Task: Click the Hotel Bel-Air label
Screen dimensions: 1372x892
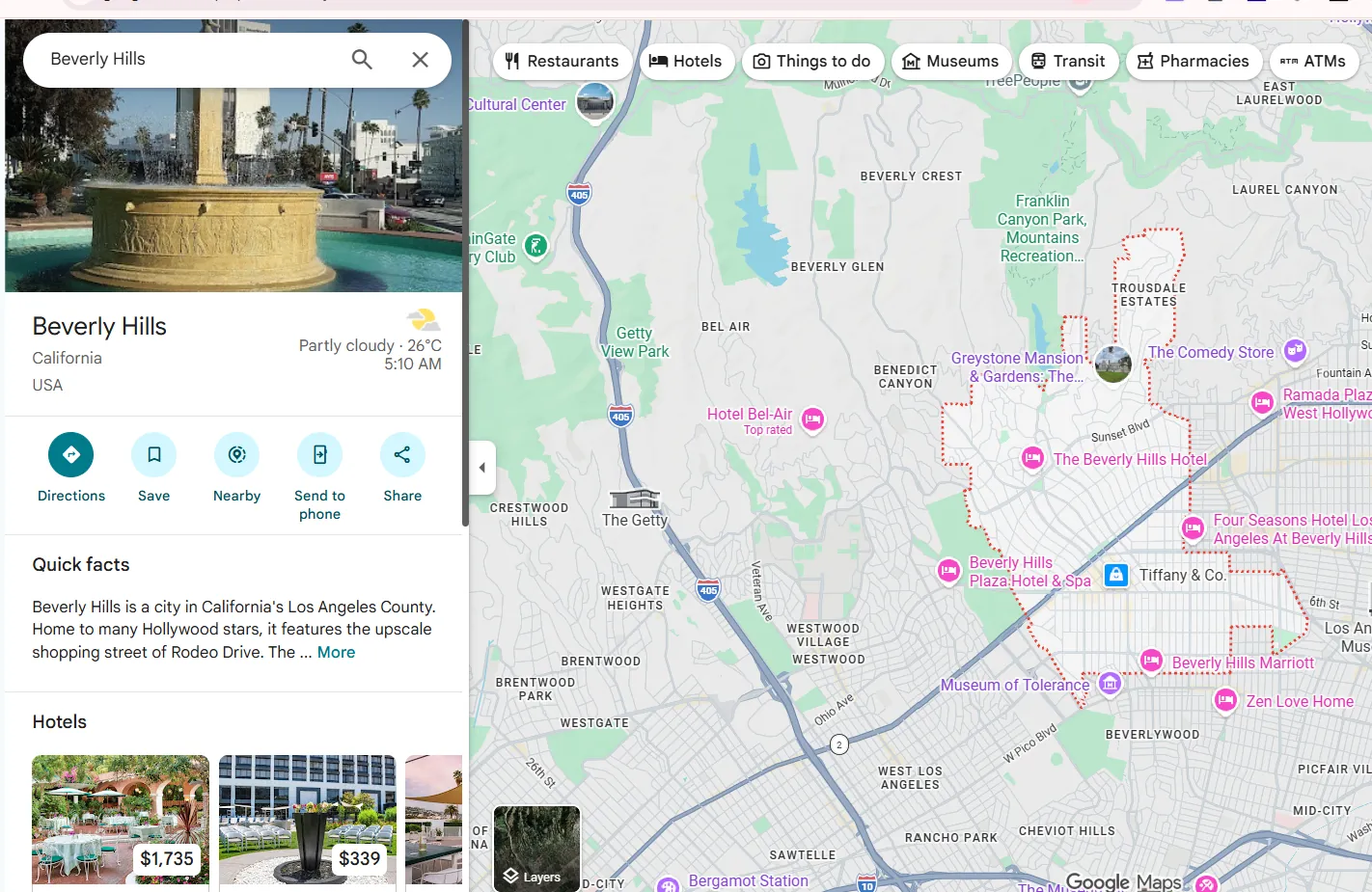Action: click(750, 415)
